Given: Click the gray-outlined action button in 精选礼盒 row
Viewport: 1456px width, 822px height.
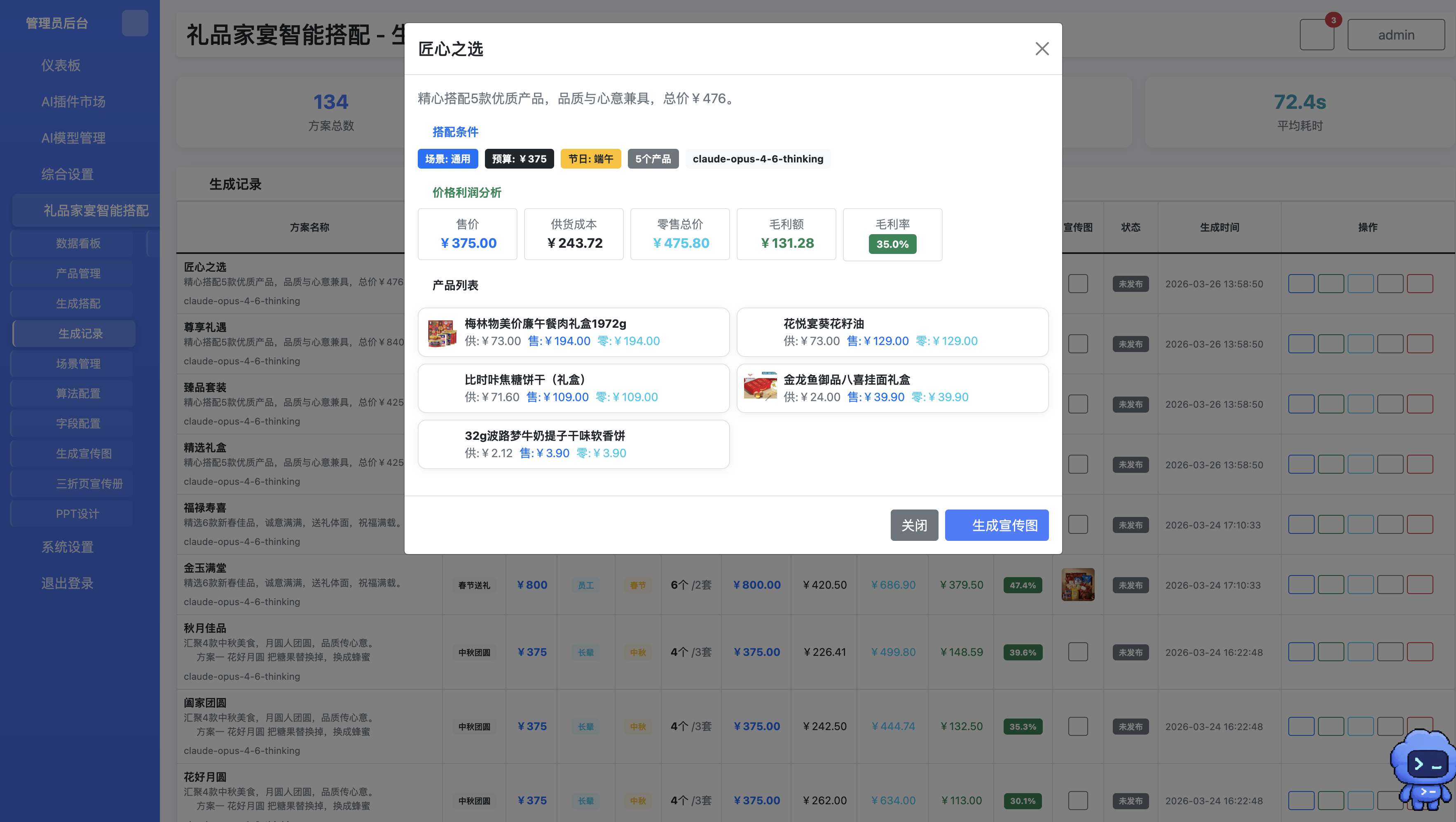Looking at the screenshot, I should [x=1390, y=465].
